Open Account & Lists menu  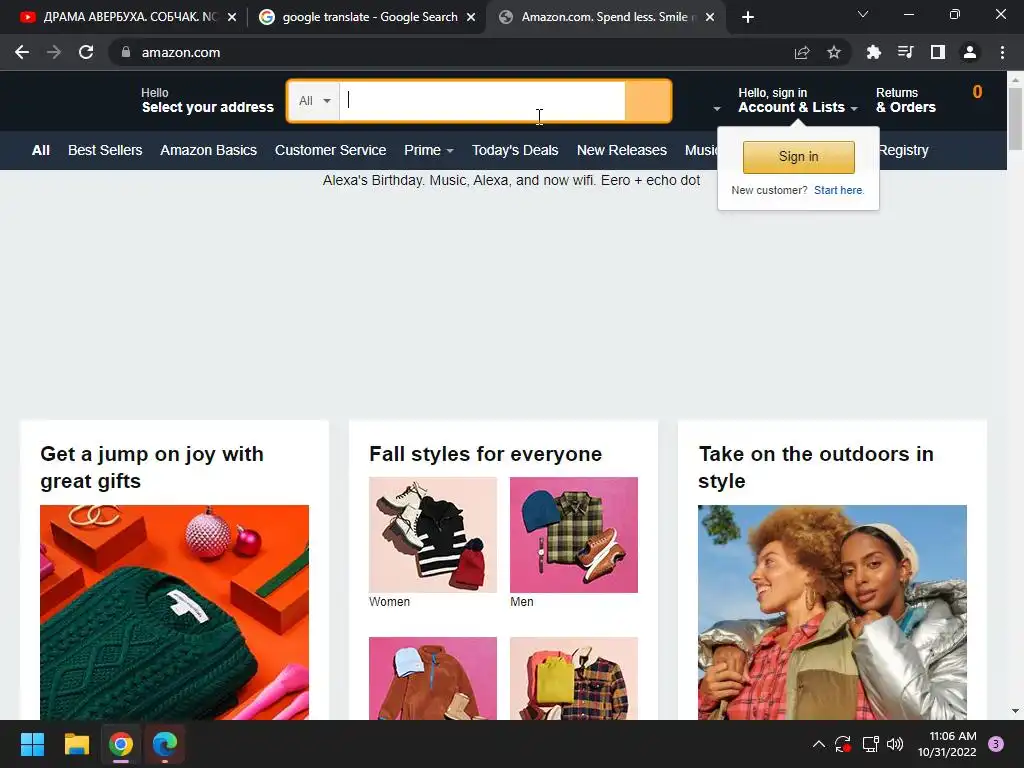click(x=797, y=101)
